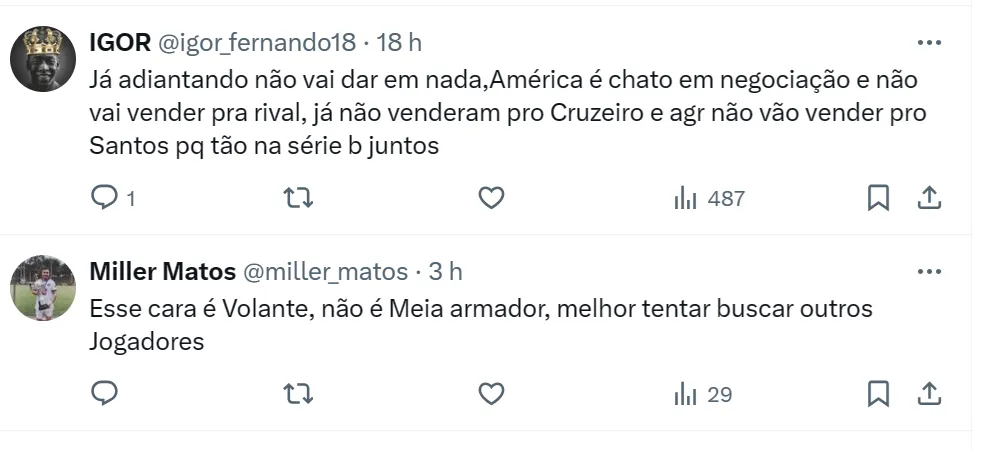The width and height of the screenshot is (1007, 451).
Task: Retweet IGOR's post about América
Action: point(299,199)
